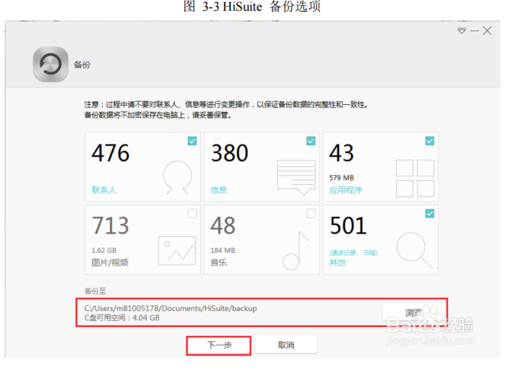Uncheck the 联系人 contacts checkbox

click(192, 141)
